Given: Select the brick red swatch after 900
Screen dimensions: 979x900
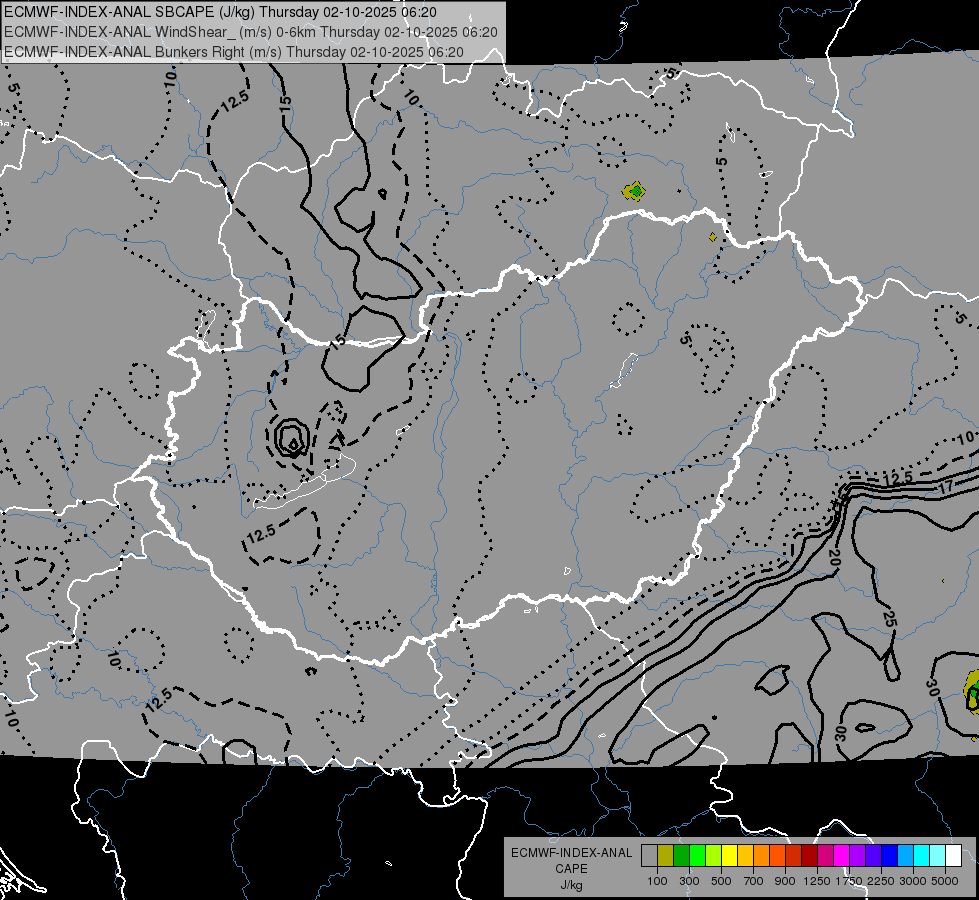Looking at the screenshot, I should click(794, 855).
